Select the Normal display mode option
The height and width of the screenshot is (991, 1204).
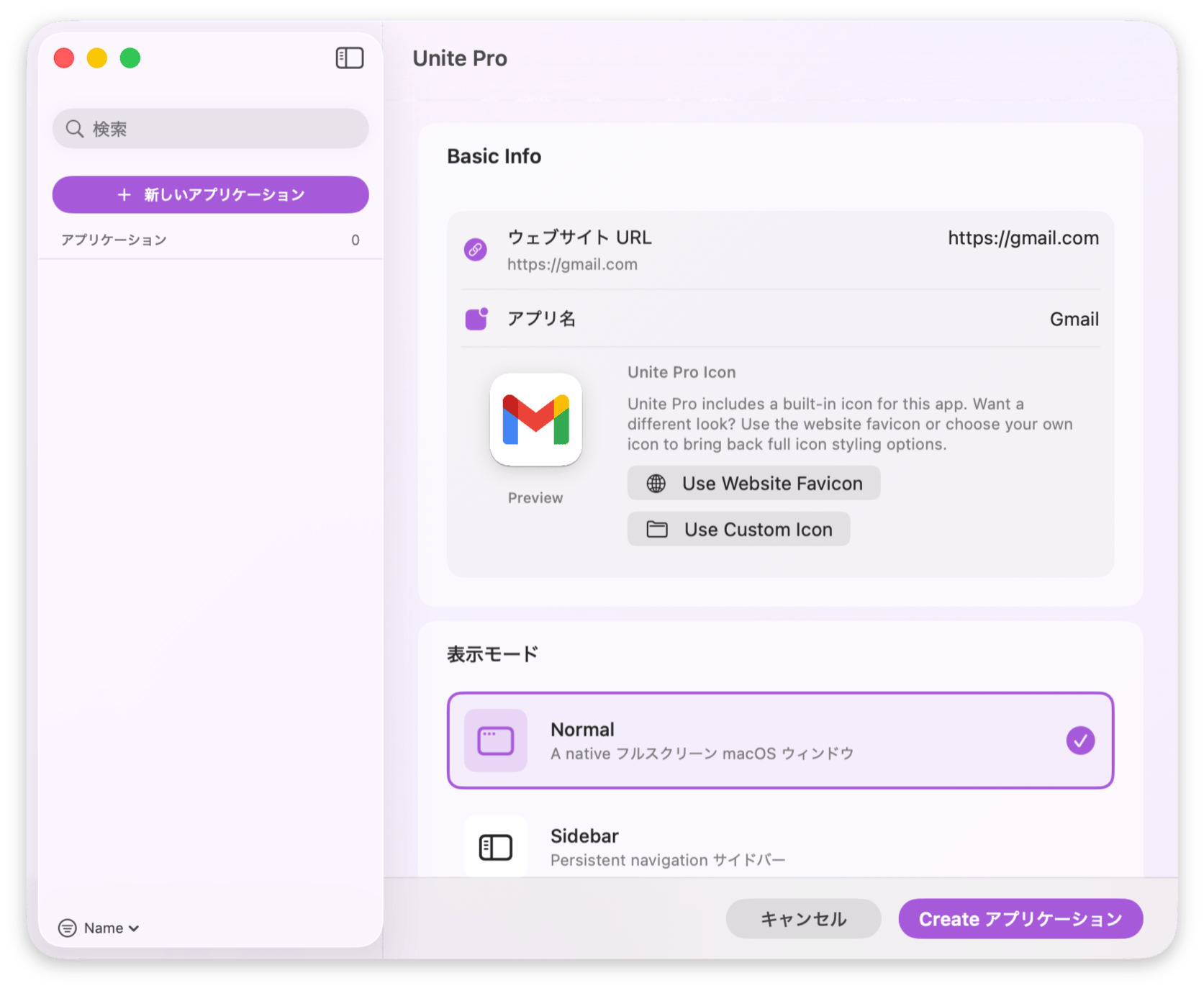[779, 741]
